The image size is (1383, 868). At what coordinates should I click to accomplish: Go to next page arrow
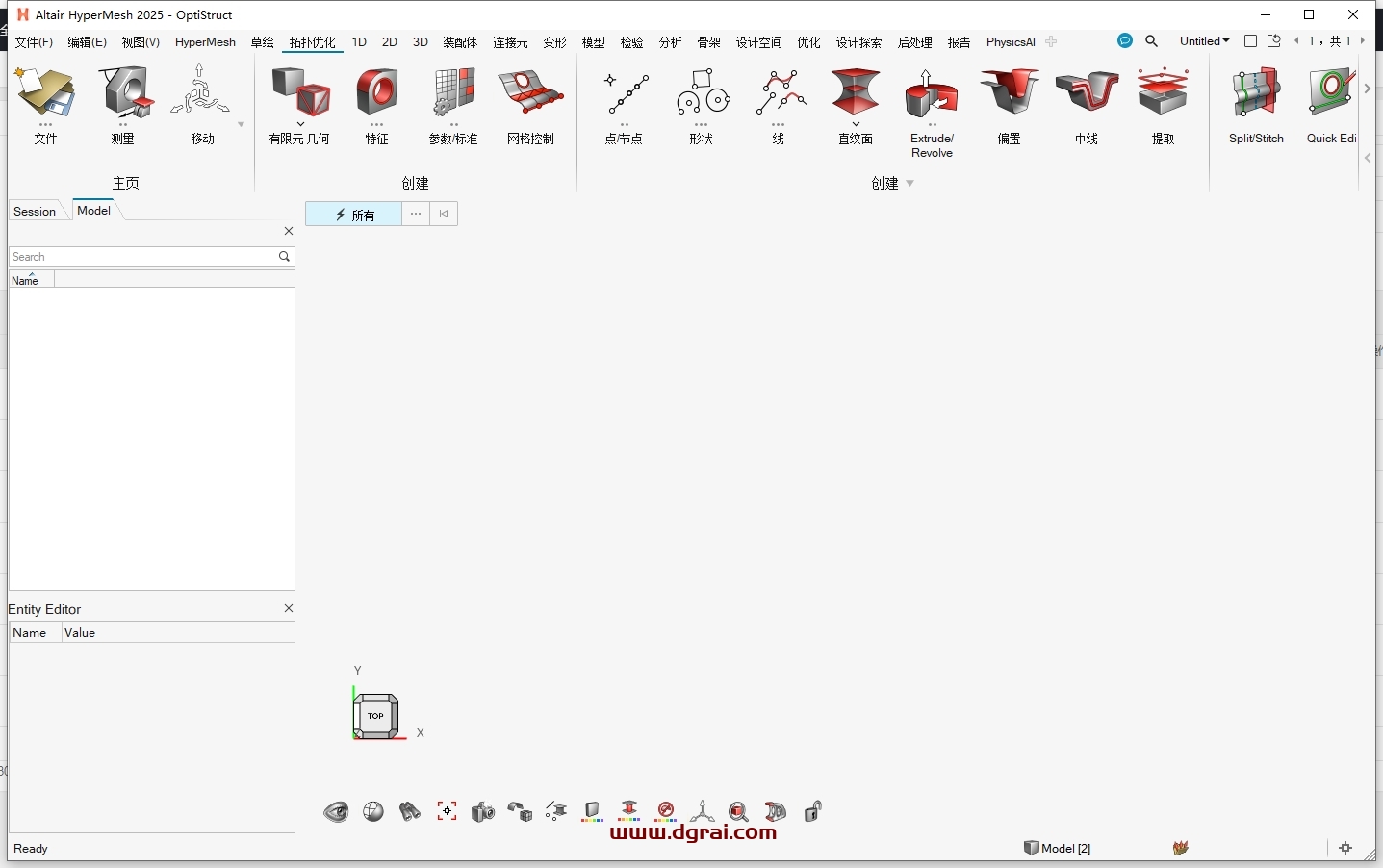click(x=1363, y=41)
